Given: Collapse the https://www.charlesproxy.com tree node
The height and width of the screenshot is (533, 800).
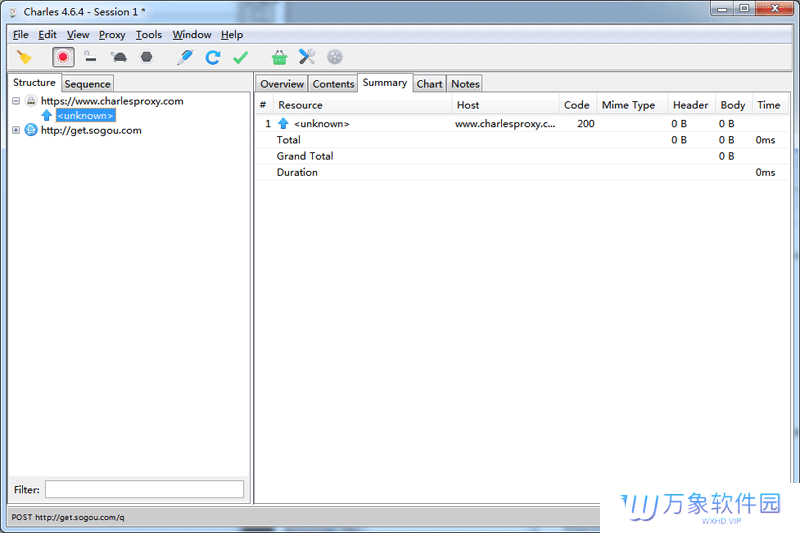Looking at the screenshot, I should tap(16, 101).
